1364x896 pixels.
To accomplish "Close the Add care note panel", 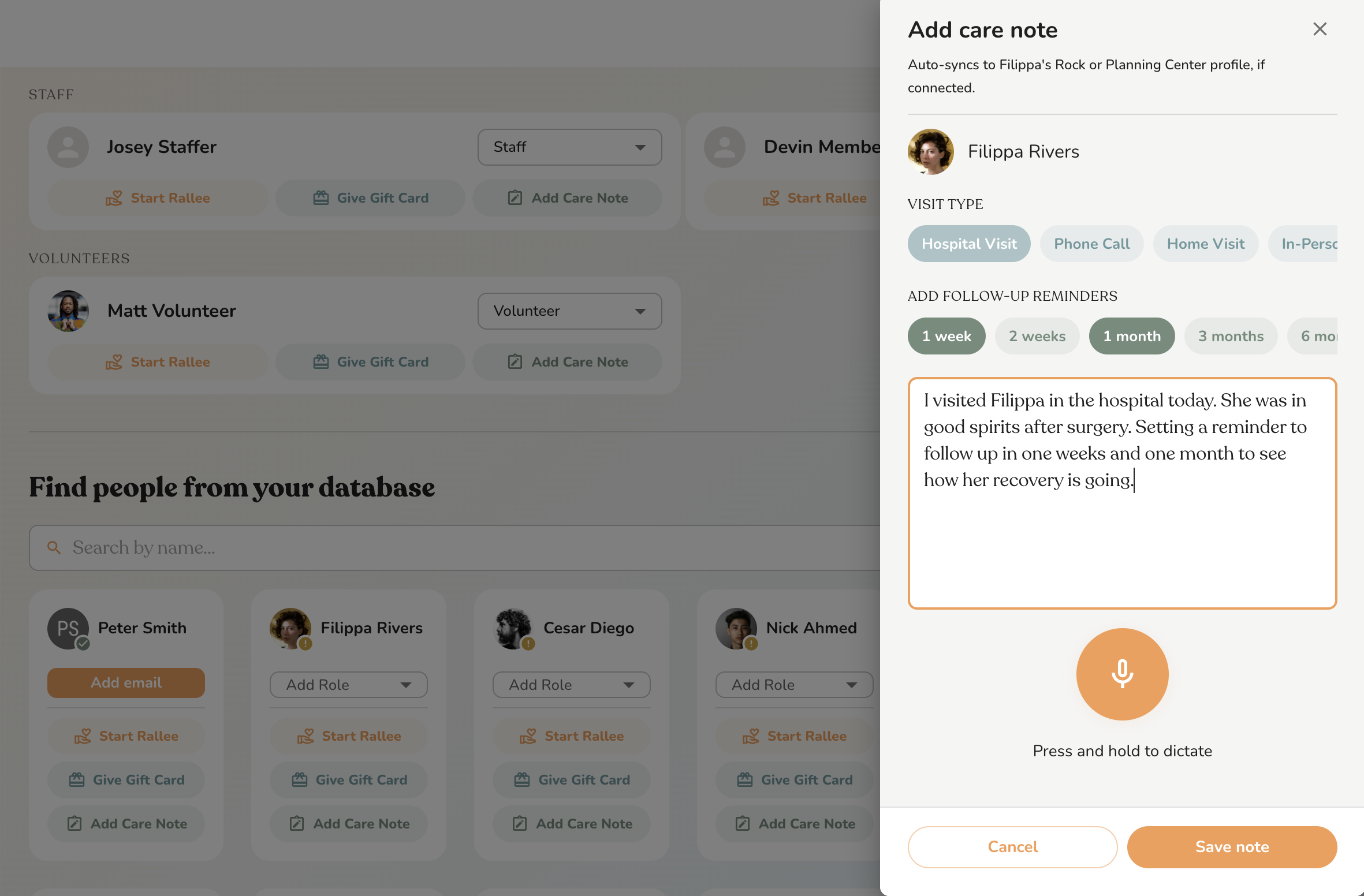I will pos(1320,29).
